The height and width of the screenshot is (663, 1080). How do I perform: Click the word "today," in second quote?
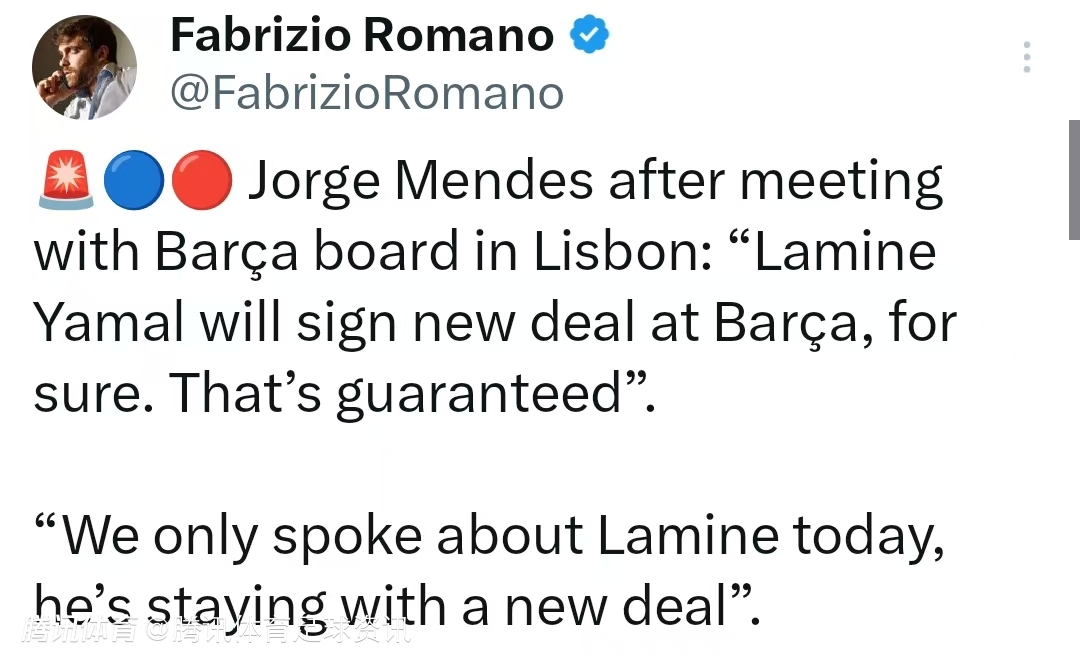868,535
